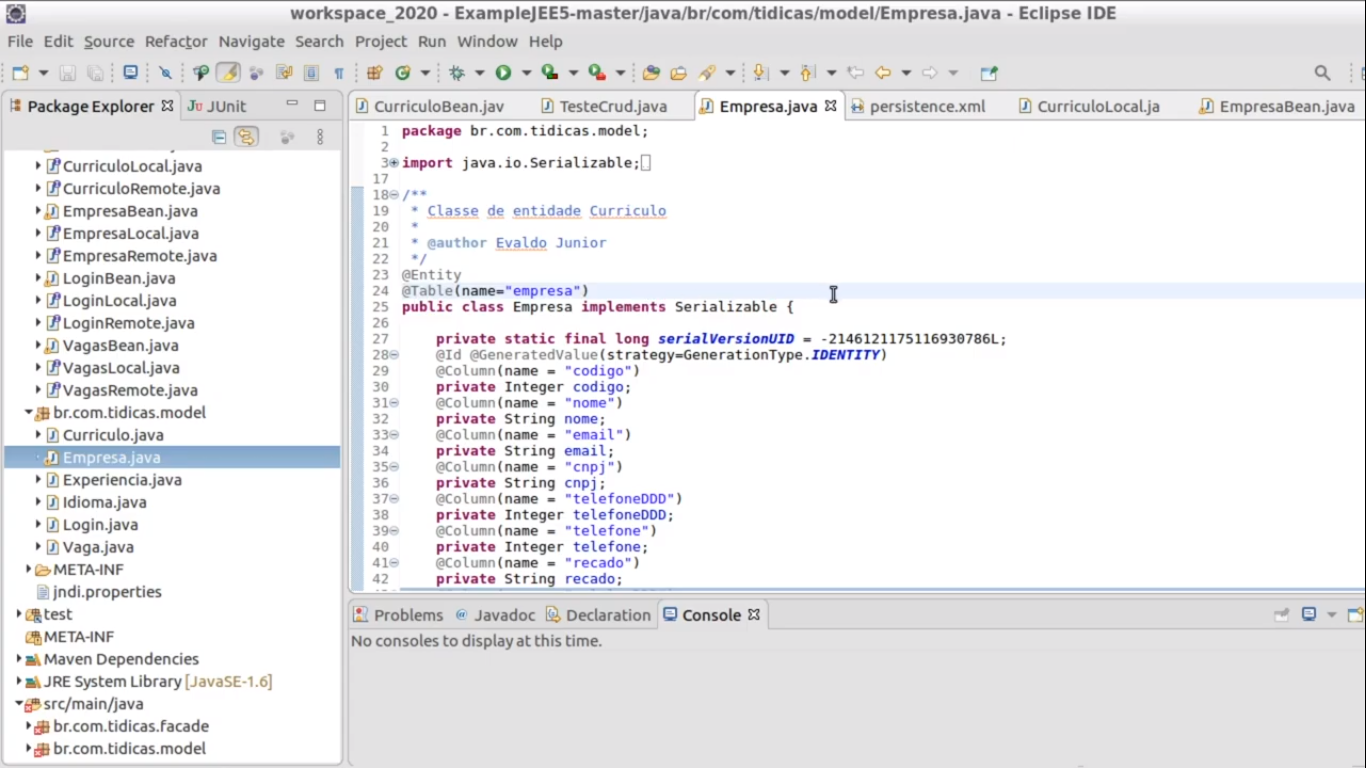
Task: Expand the META-INF folder under model
Action: click(28, 569)
